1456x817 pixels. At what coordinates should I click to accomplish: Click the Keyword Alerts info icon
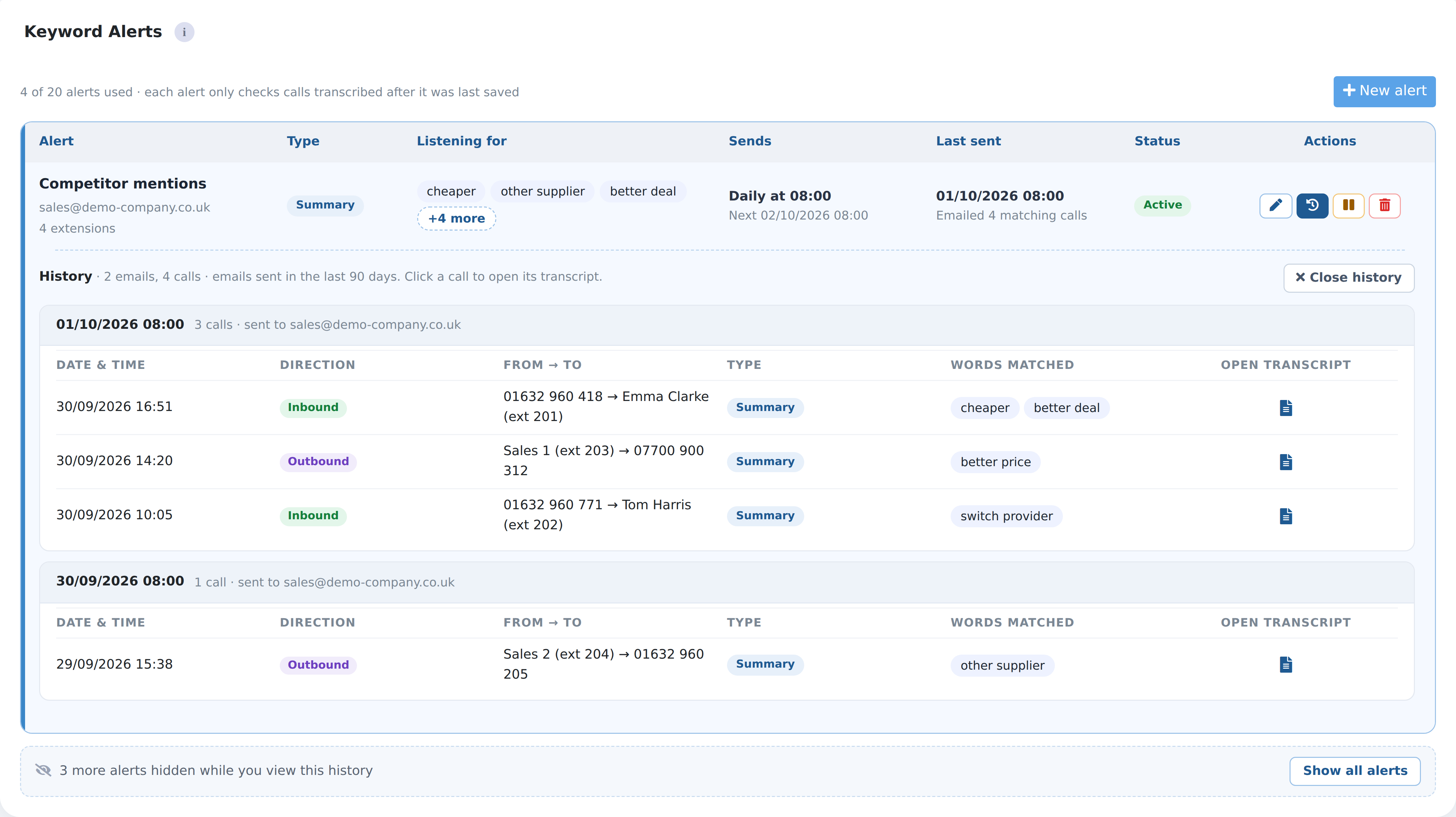(184, 32)
